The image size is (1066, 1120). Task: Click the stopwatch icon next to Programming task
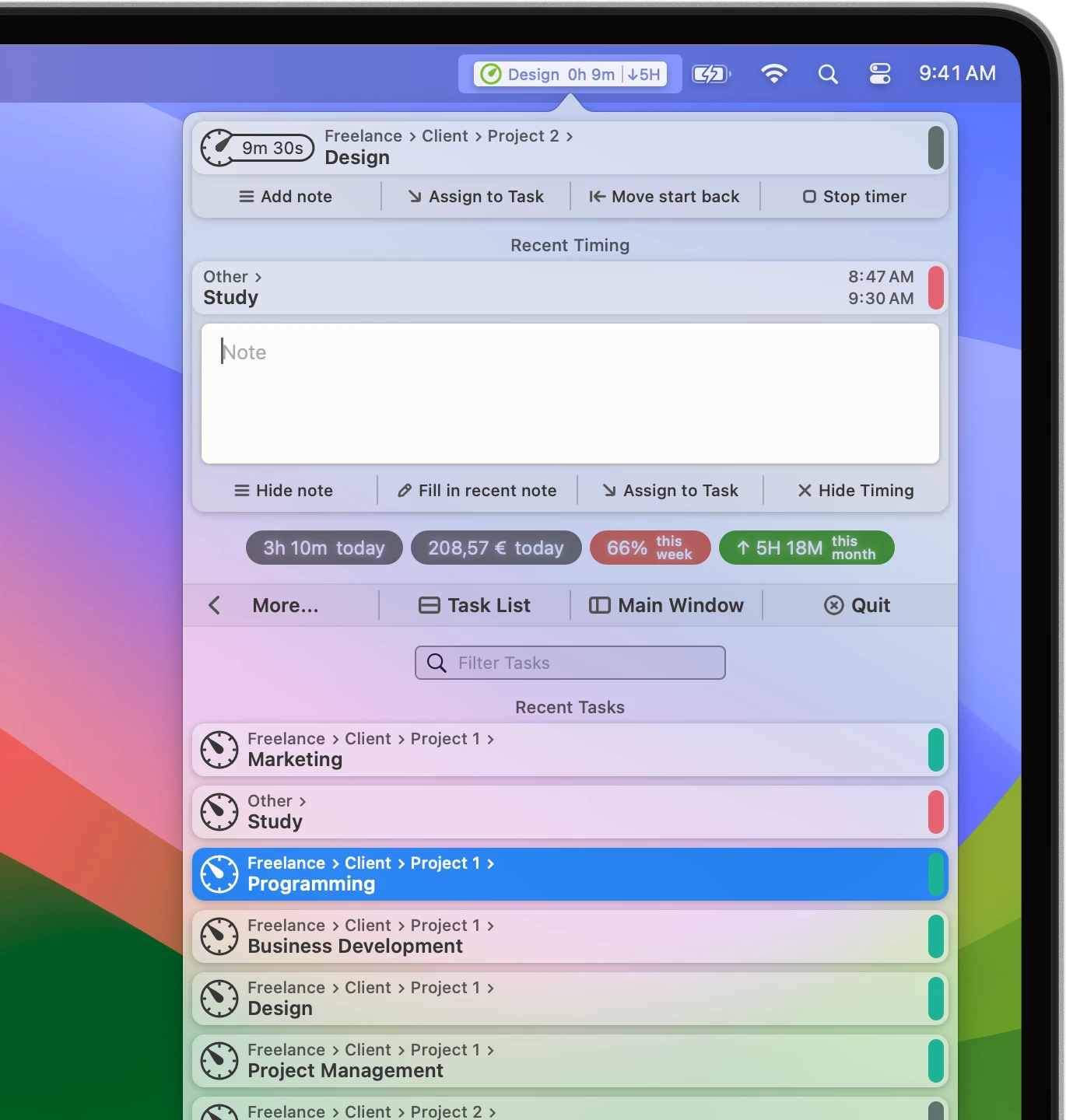219,874
